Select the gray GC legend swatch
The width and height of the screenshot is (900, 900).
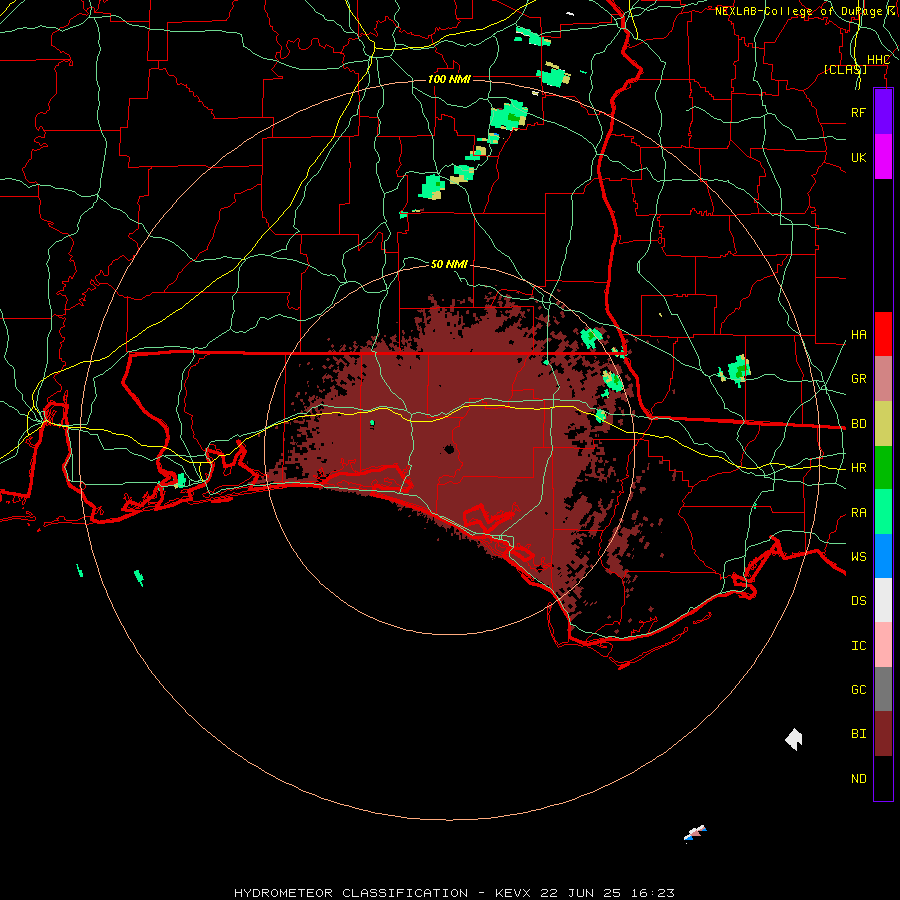[x=883, y=689]
